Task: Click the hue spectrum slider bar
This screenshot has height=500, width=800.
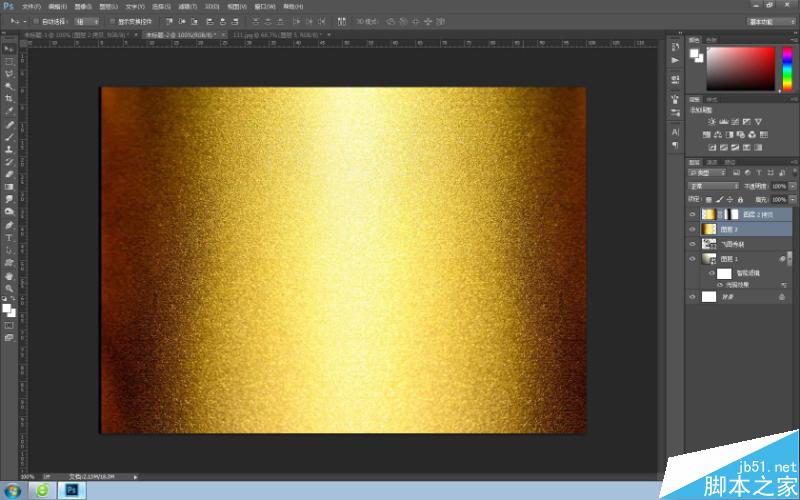Action: click(787, 69)
